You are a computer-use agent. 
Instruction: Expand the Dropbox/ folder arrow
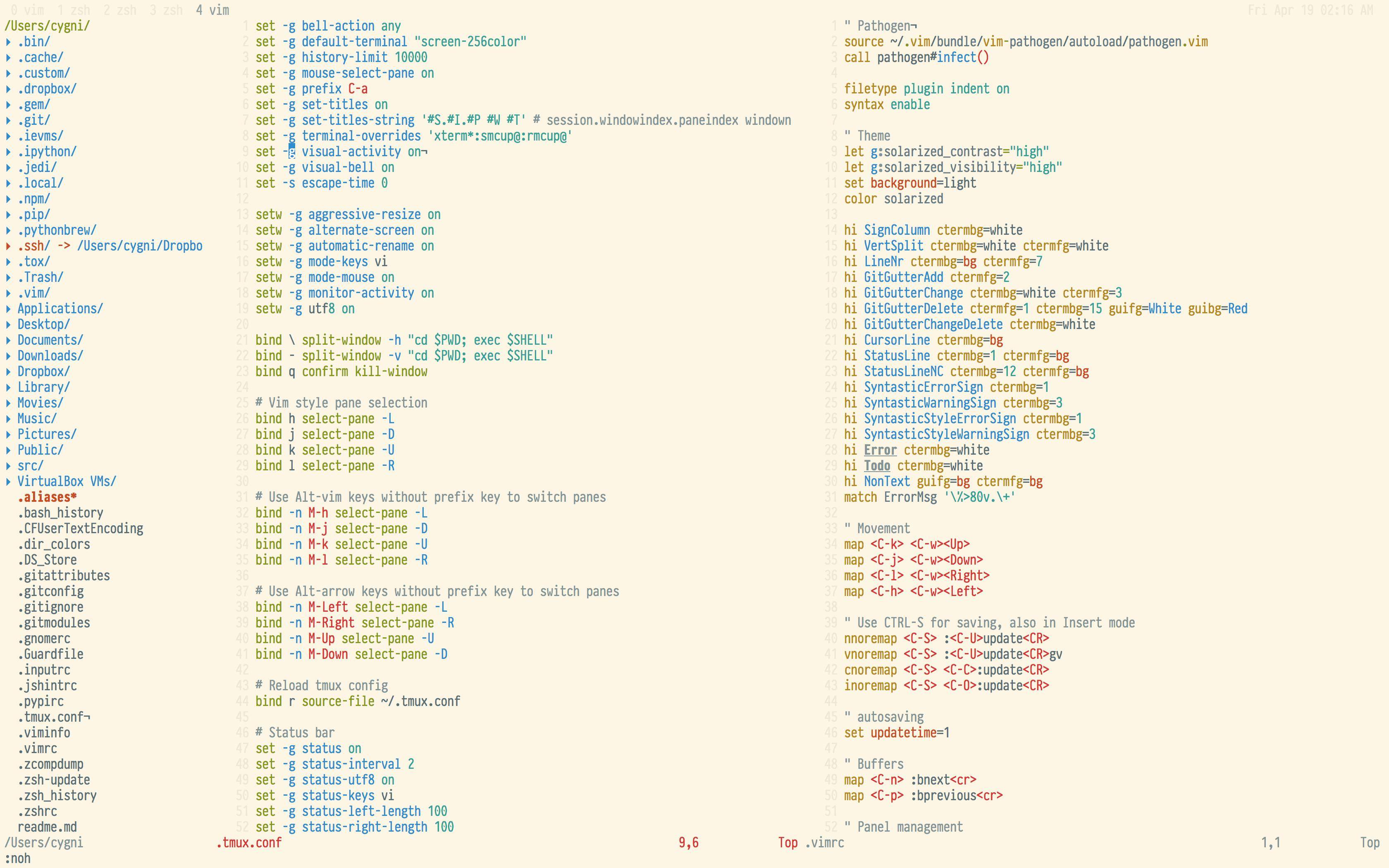9,372
